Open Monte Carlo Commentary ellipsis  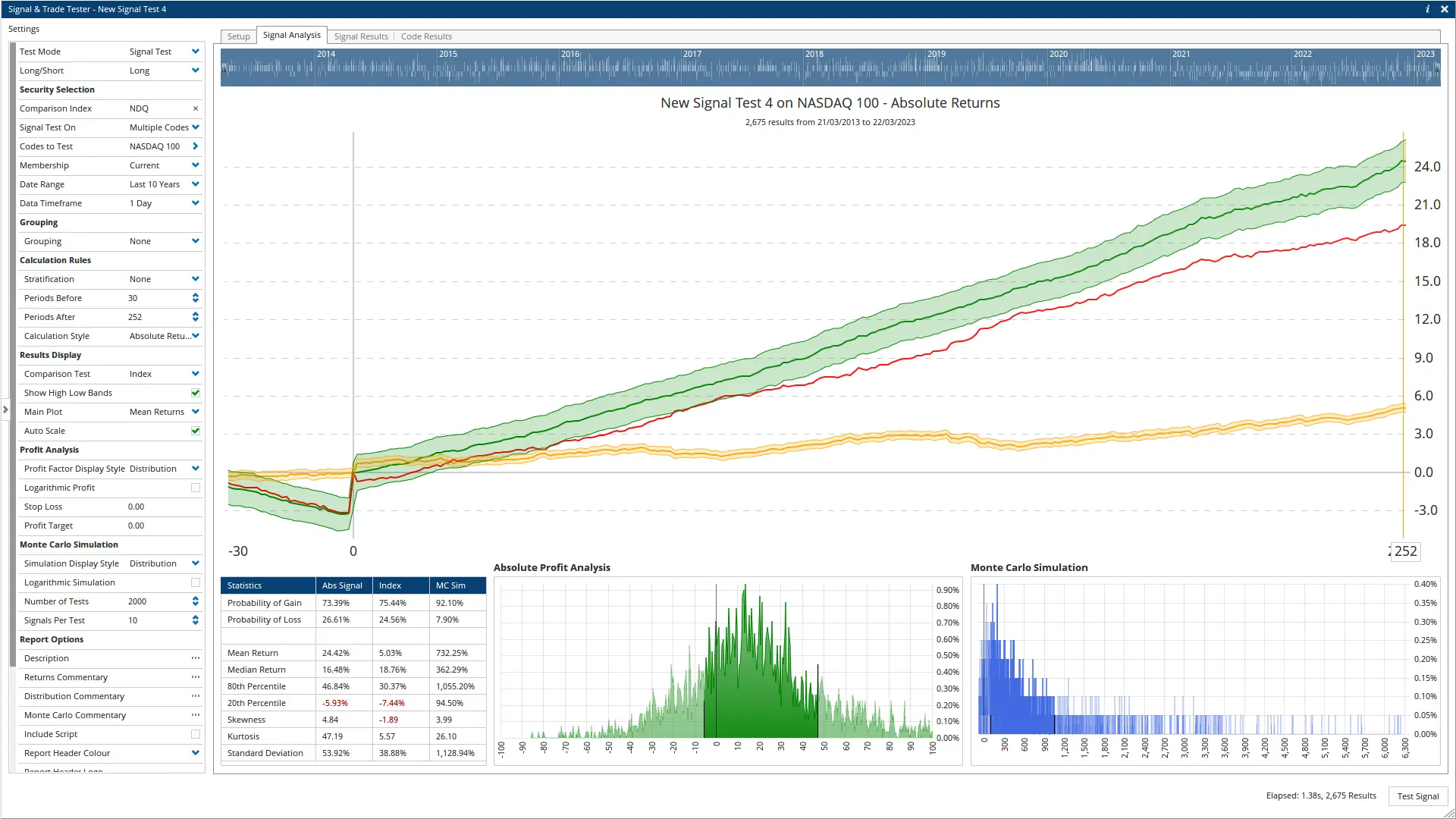(196, 715)
